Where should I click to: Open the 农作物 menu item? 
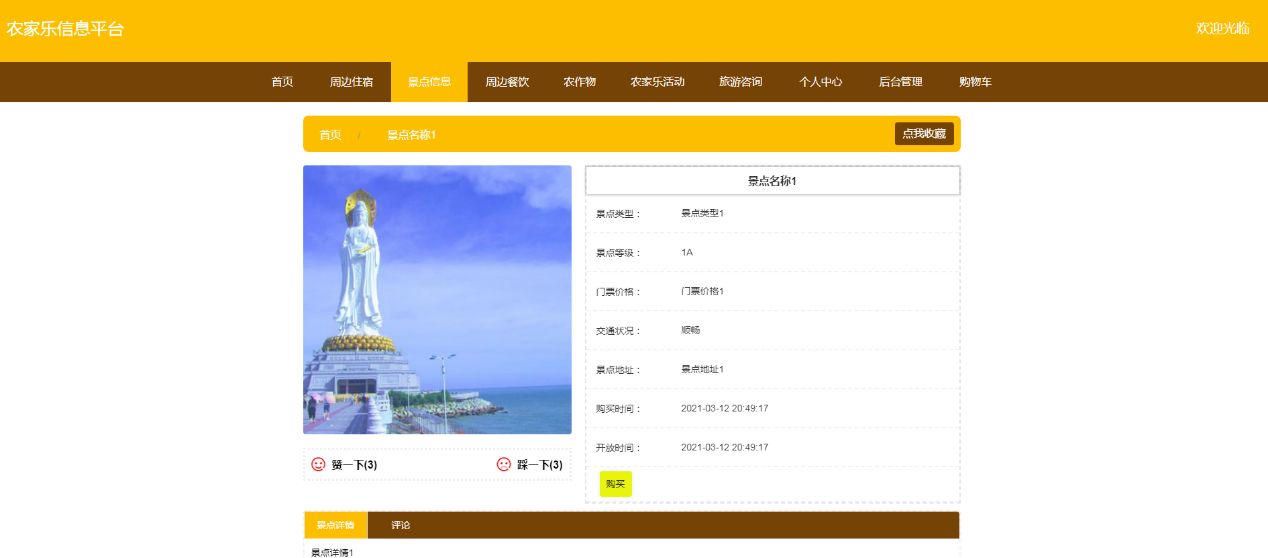coord(579,82)
